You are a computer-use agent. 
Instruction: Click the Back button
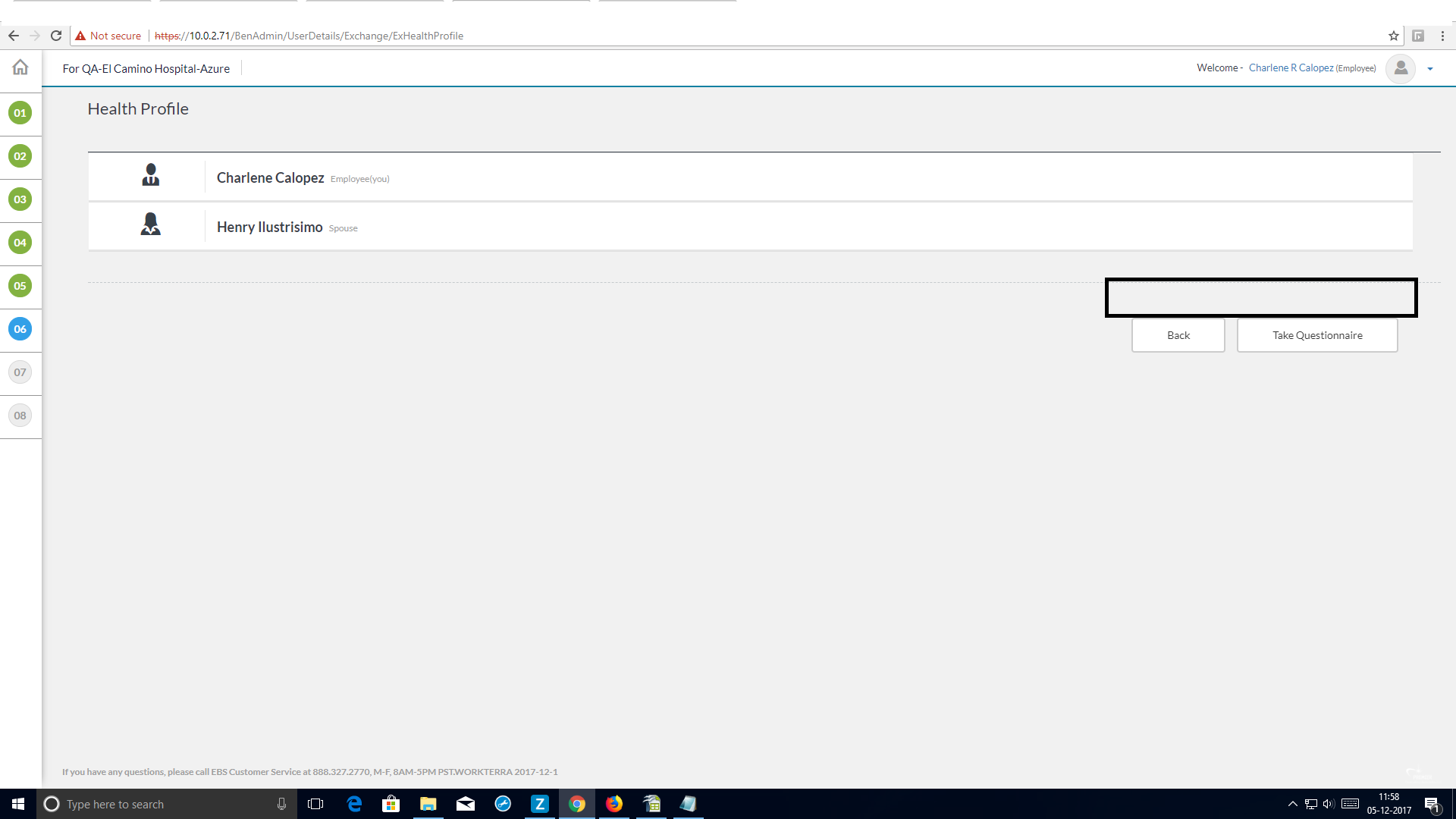1178,335
